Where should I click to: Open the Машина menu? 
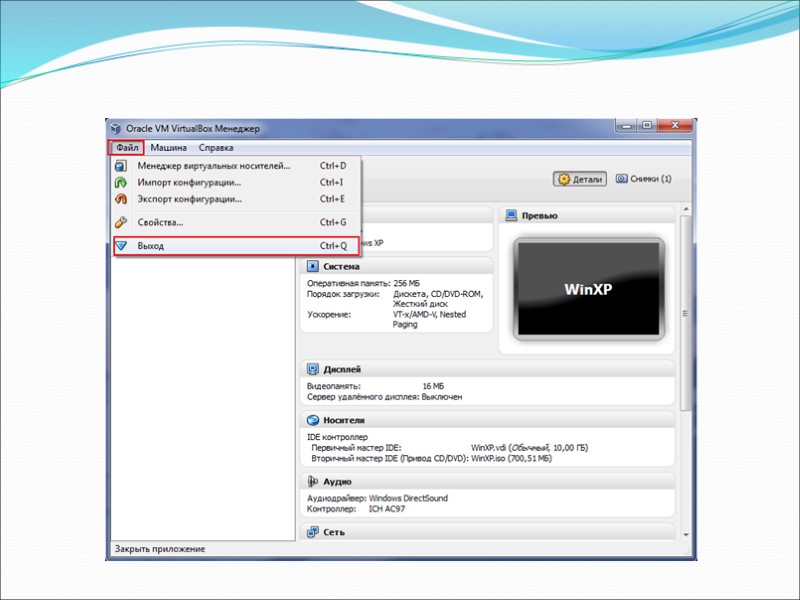pyautogui.click(x=168, y=148)
